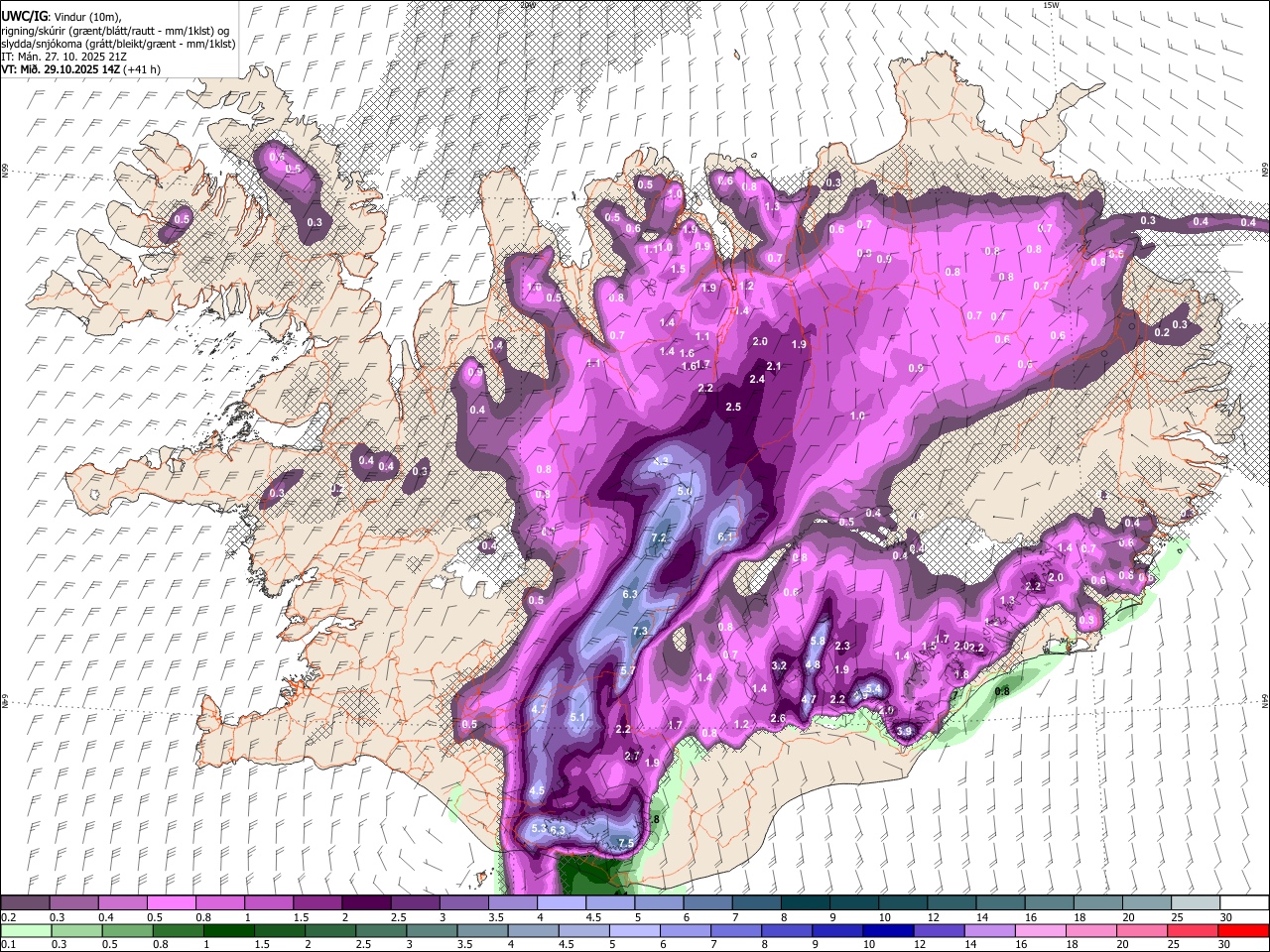Click the 5.8 precipitation value on the map
Viewport: 1270px width, 952px height.
(819, 642)
